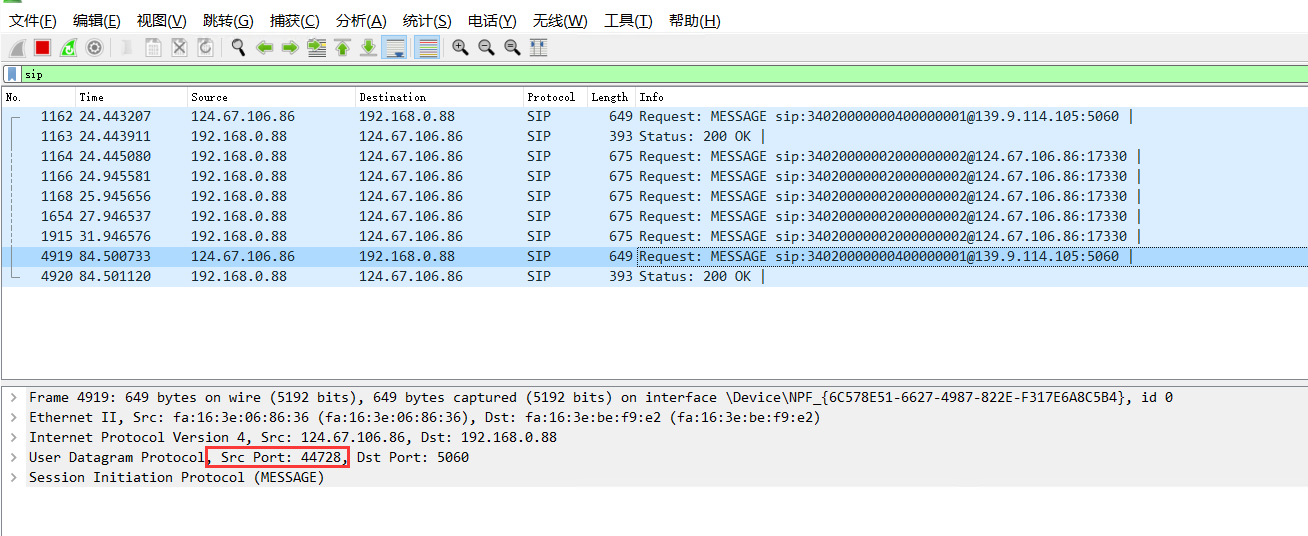Click the save capture file icon
1308x536 pixels.
[x=153, y=47]
